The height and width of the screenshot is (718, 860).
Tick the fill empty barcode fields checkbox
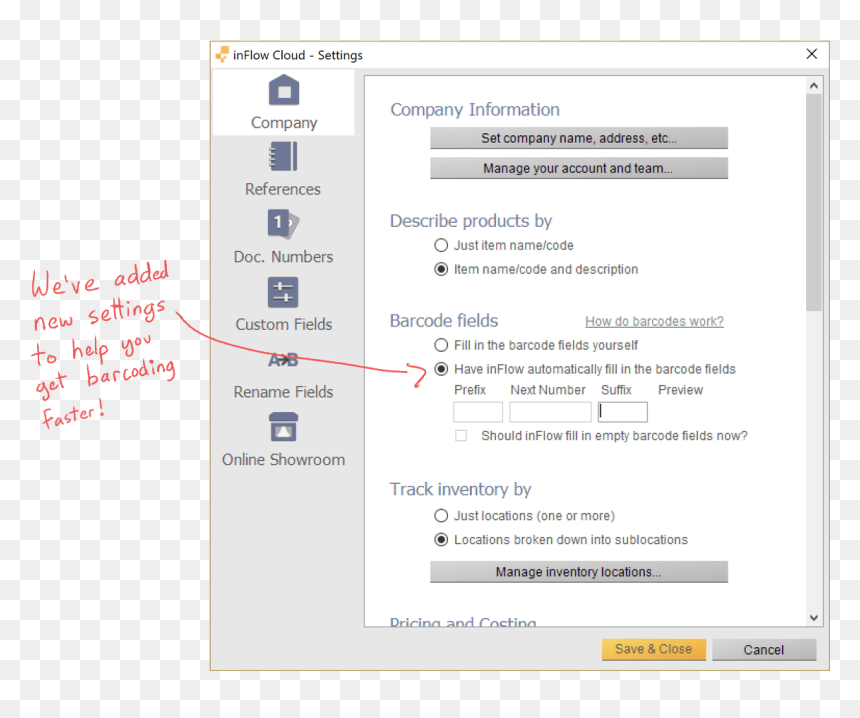coord(461,436)
